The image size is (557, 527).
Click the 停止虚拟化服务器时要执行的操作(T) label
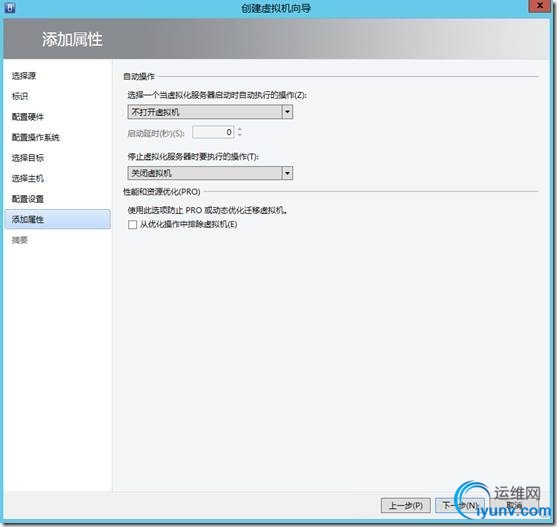pos(193,157)
